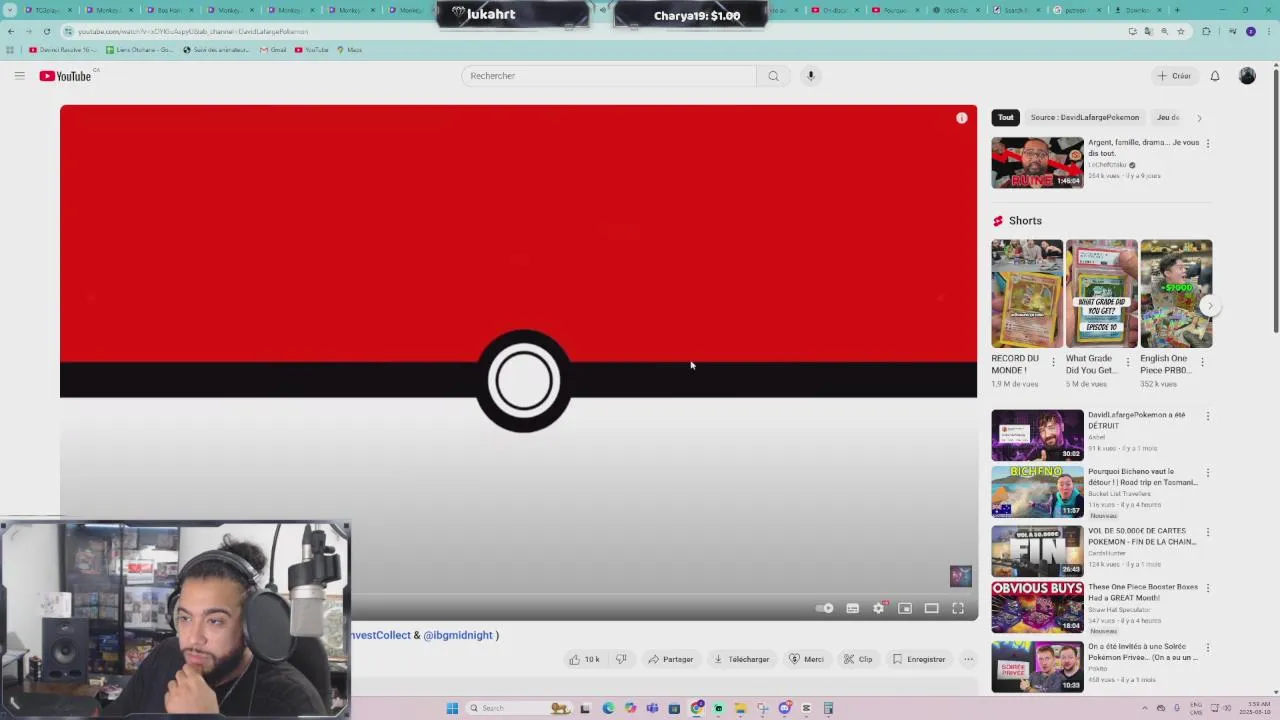Create a Clip of the video
The width and height of the screenshot is (1280, 720).
(x=858, y=659)
